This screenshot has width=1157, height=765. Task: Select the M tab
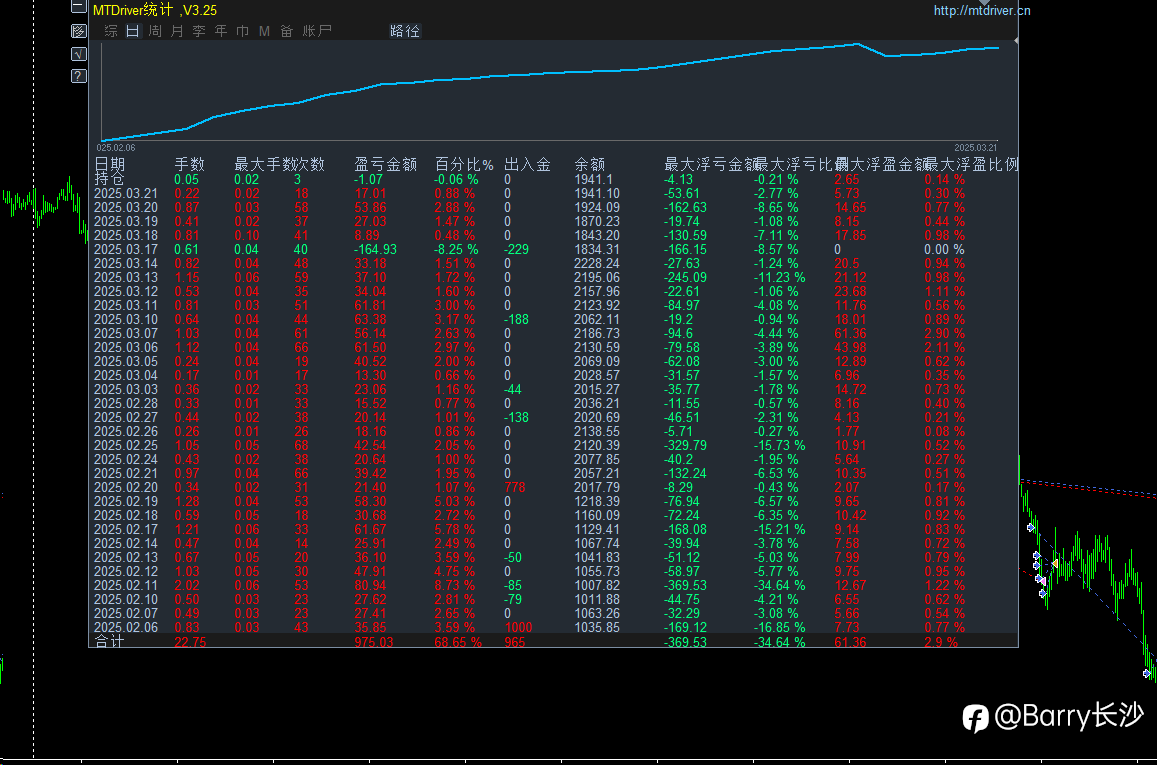(264, 31)
